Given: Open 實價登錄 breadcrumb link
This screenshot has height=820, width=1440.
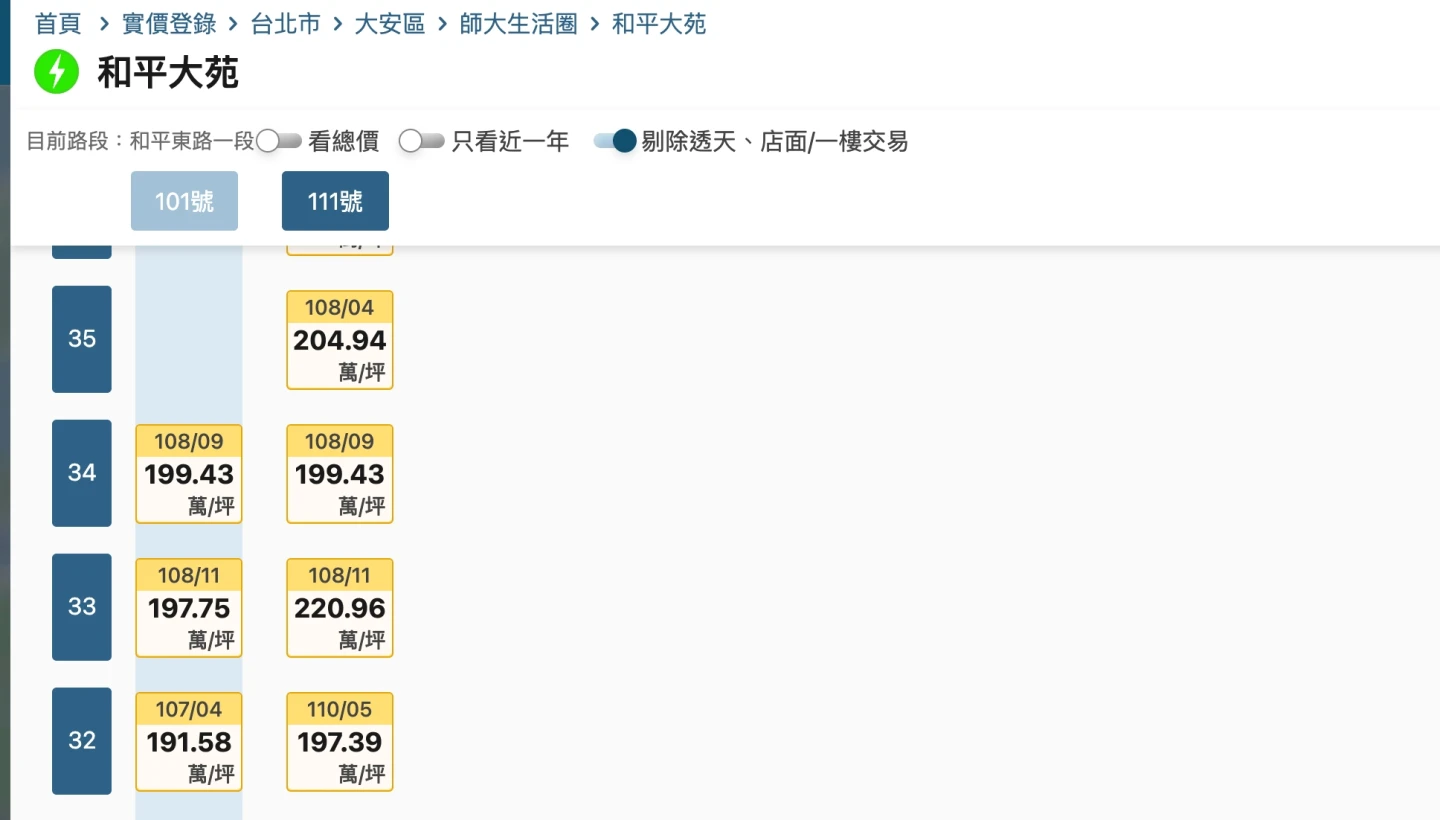Looking at the screenshot, I should point(169,24).
